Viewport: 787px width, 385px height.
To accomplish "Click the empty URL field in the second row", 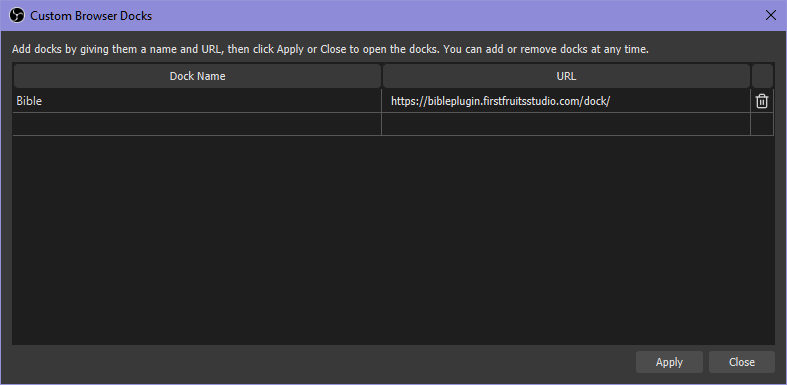I will tap(566, 124).
